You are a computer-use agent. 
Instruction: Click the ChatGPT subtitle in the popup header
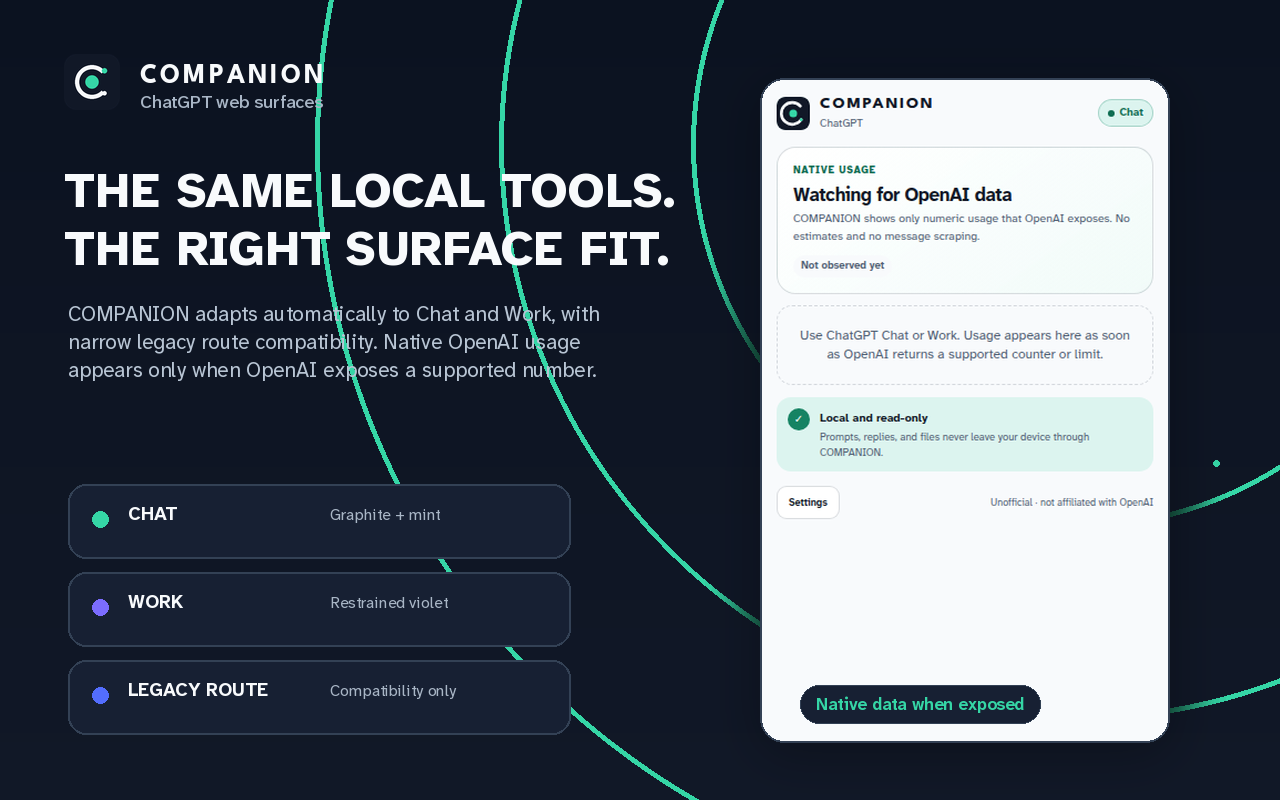tap(841, 123)
